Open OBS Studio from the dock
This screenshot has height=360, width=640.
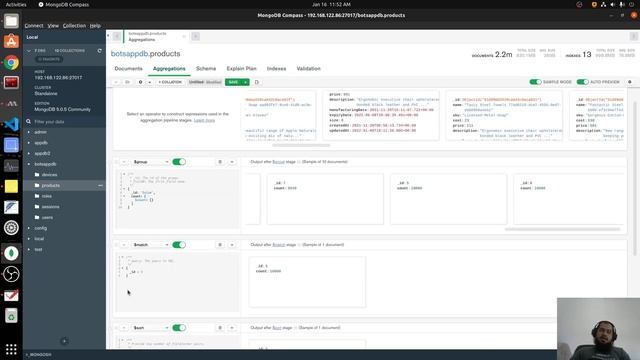pos(11,274)
